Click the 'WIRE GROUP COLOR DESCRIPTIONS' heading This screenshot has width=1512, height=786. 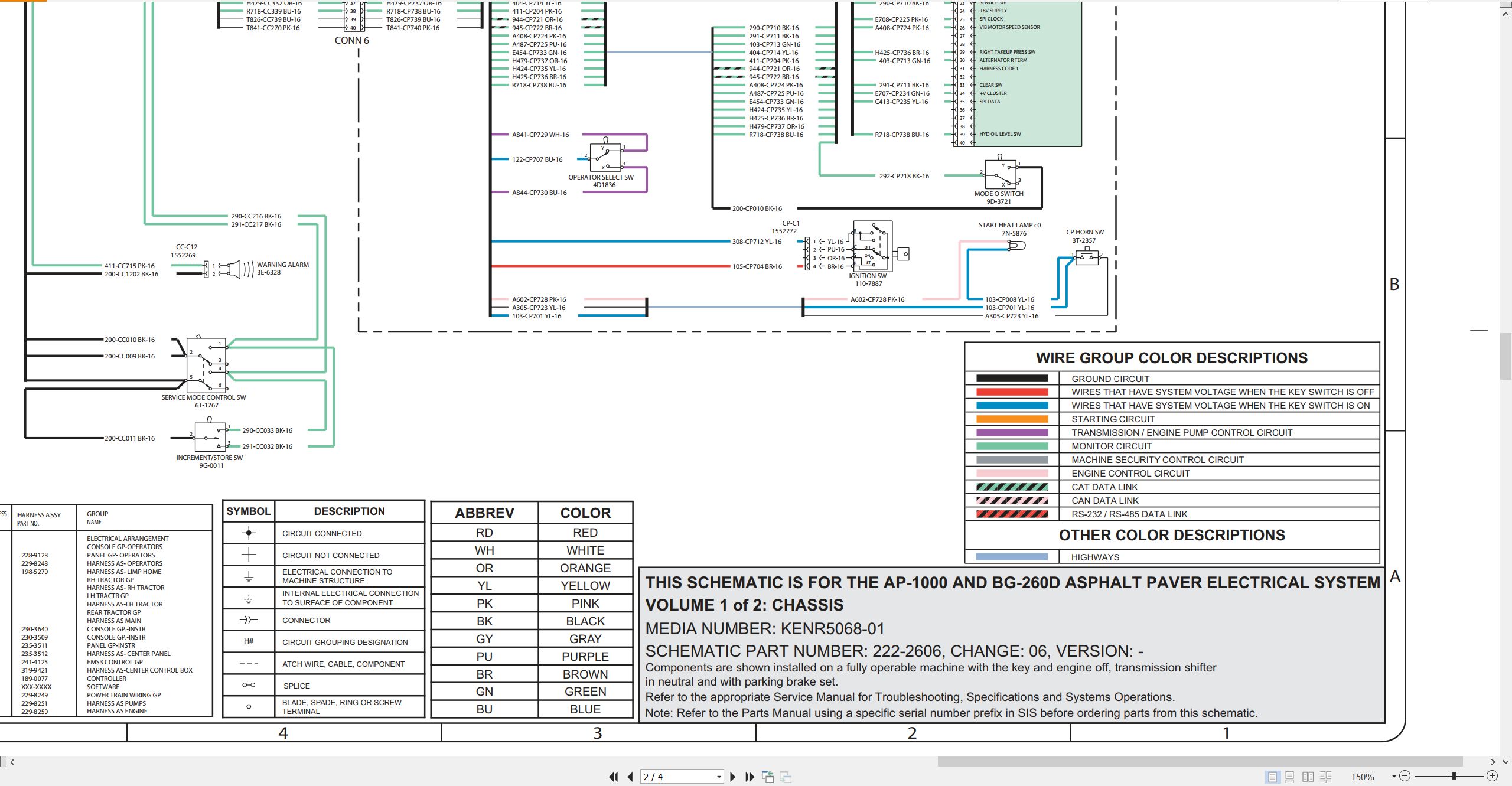click(1172, 358)
